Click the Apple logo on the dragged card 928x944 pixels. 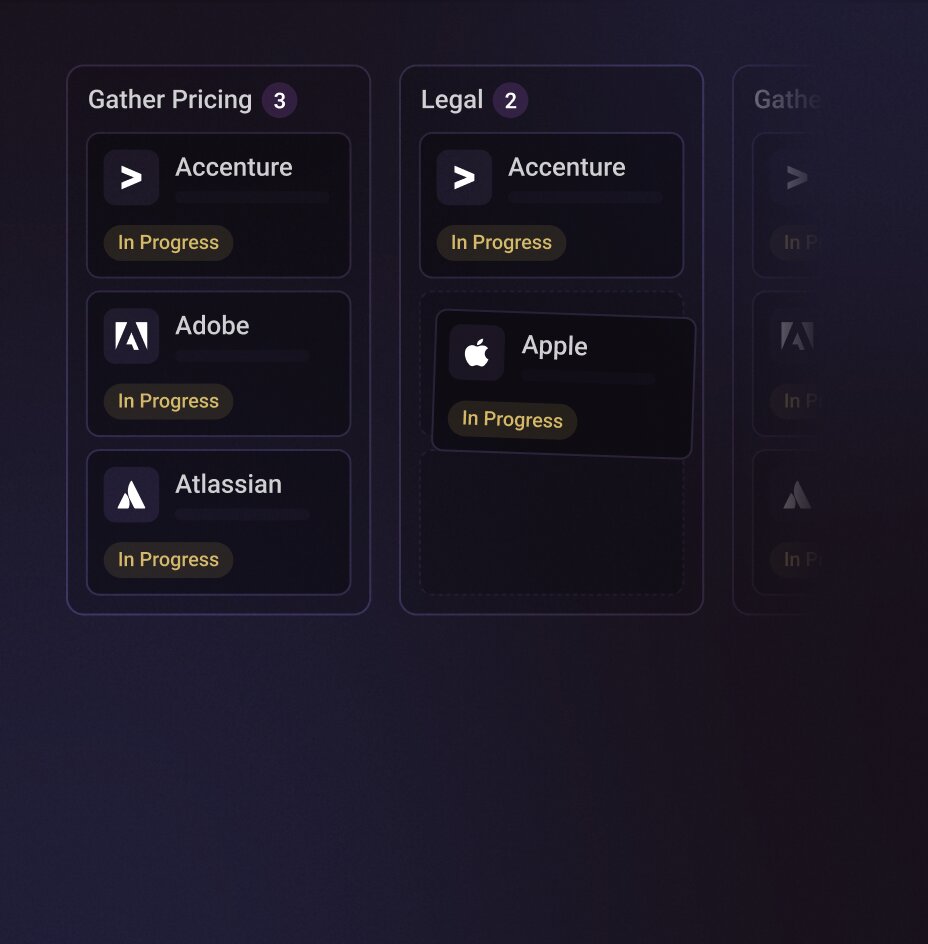pos(477,352)
